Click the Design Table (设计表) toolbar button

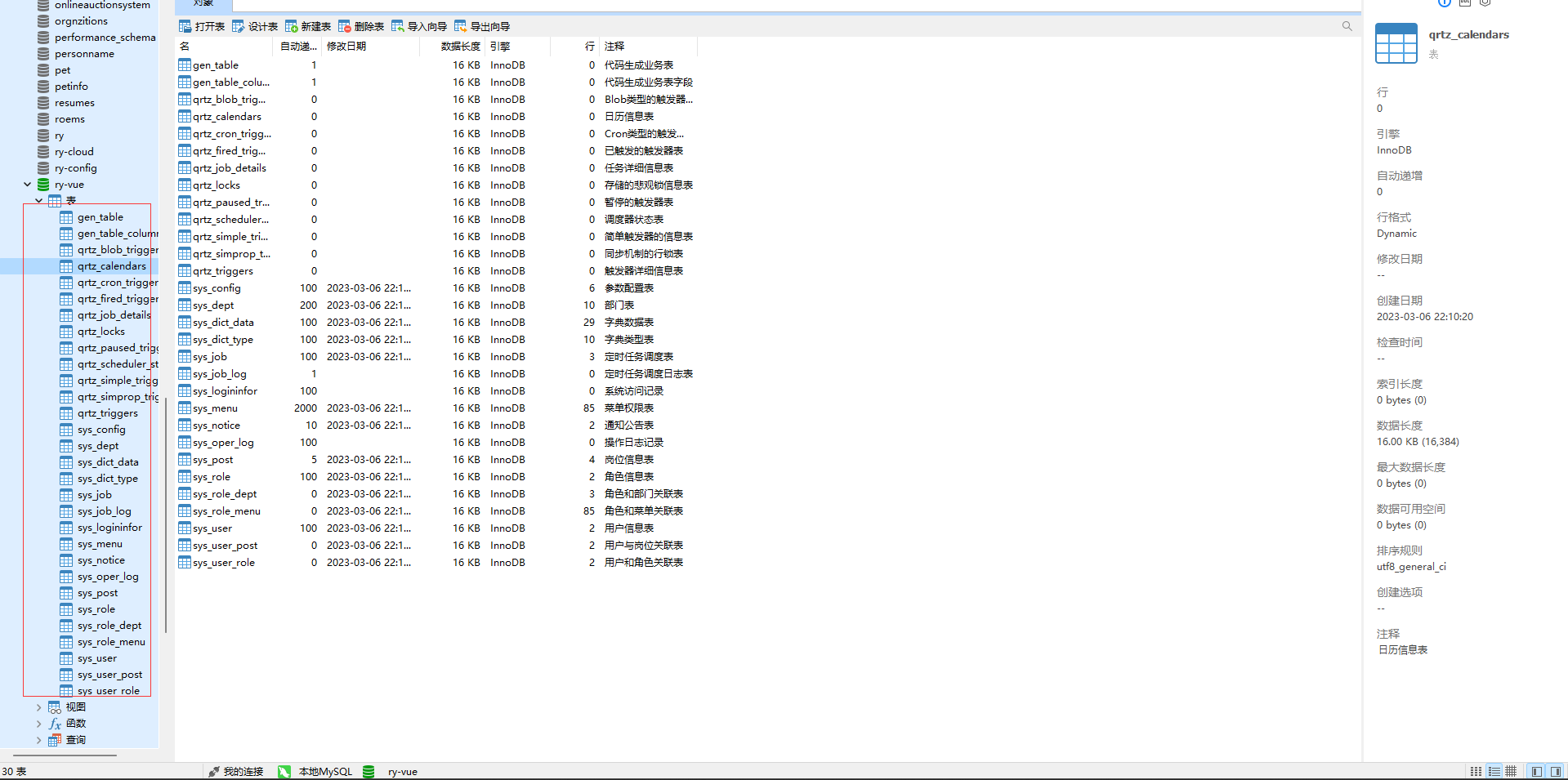pos(255,26)
